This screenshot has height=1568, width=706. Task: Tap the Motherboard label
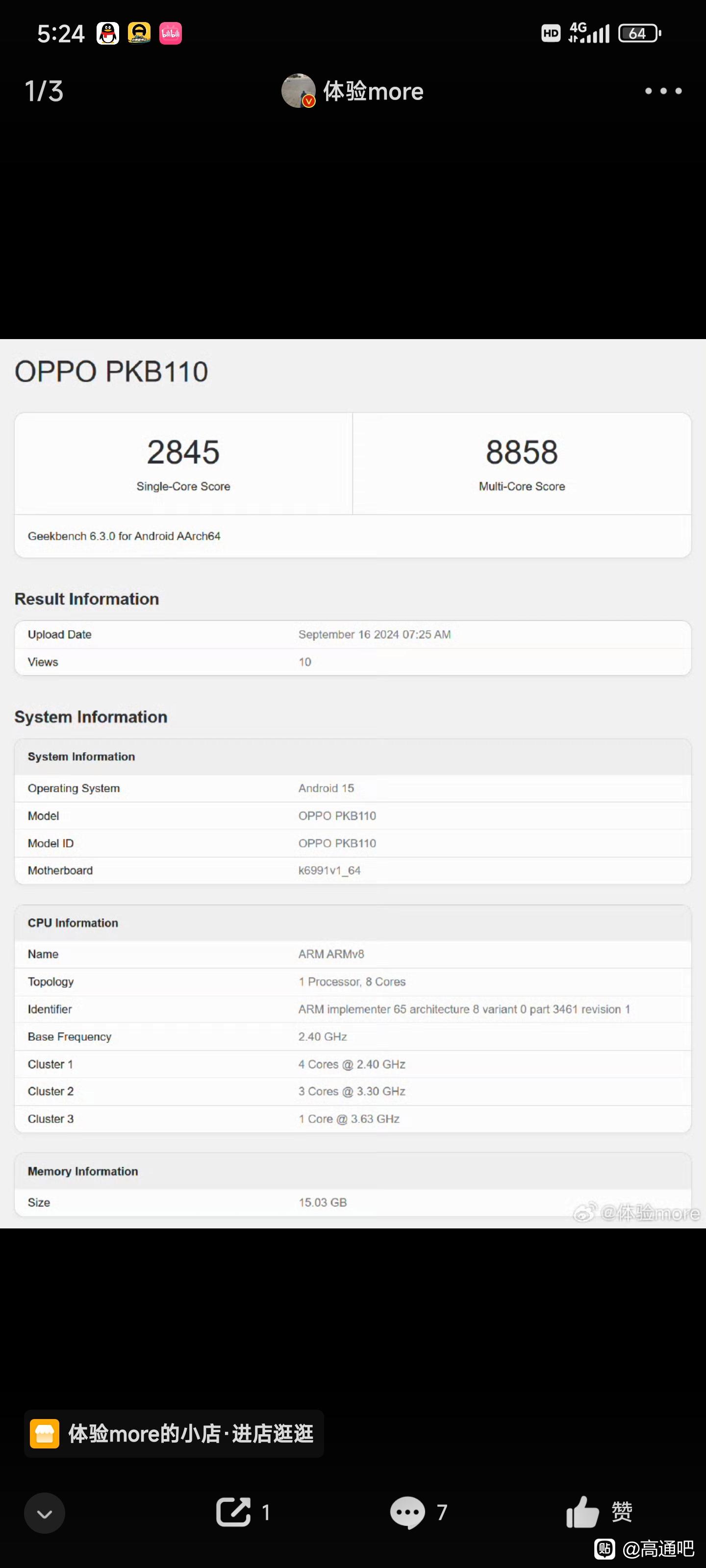coord(60,870)
